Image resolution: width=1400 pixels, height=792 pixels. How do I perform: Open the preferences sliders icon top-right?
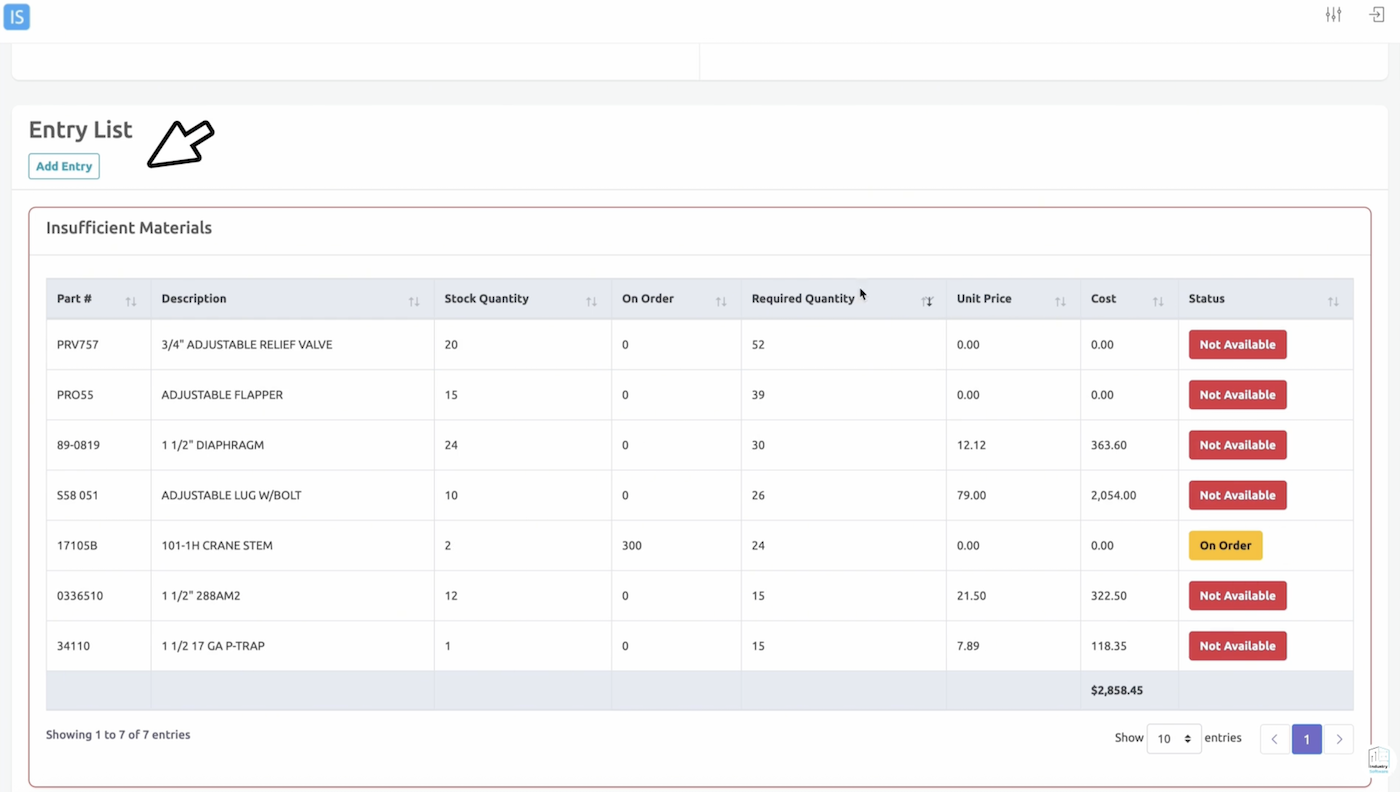click(x=1333, y=14)
